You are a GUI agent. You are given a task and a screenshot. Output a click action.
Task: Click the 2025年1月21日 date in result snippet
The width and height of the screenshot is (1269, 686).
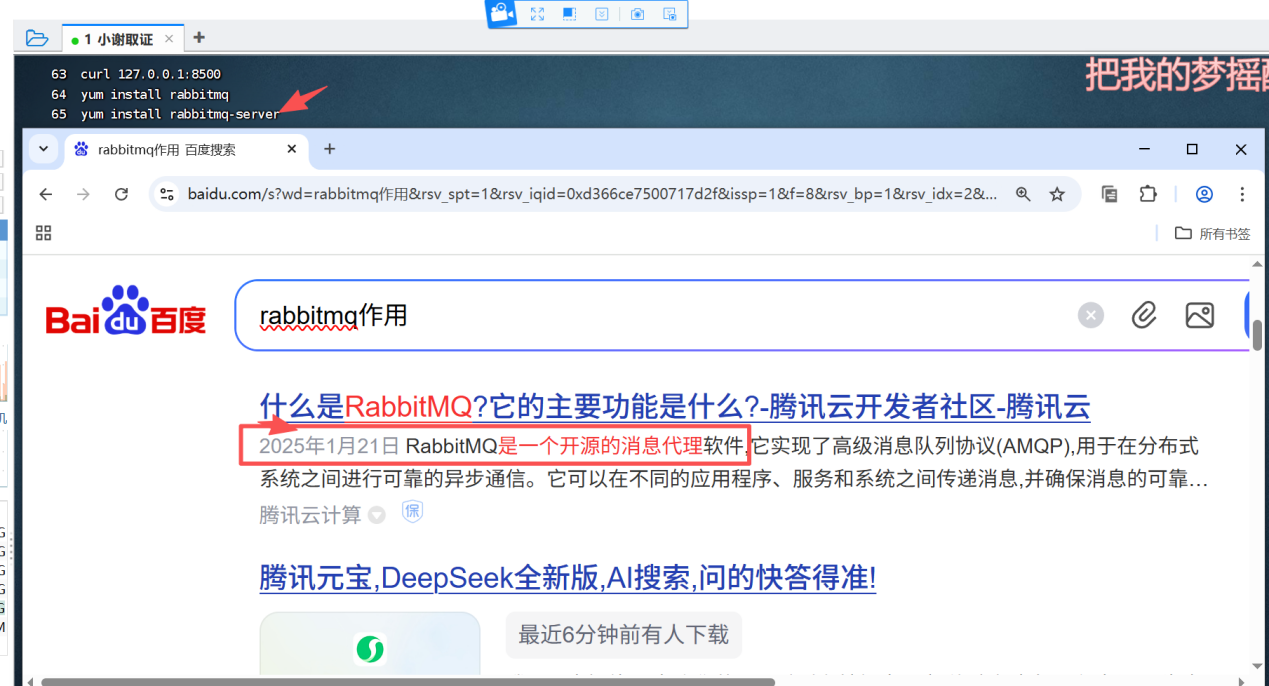coord(329,445)
